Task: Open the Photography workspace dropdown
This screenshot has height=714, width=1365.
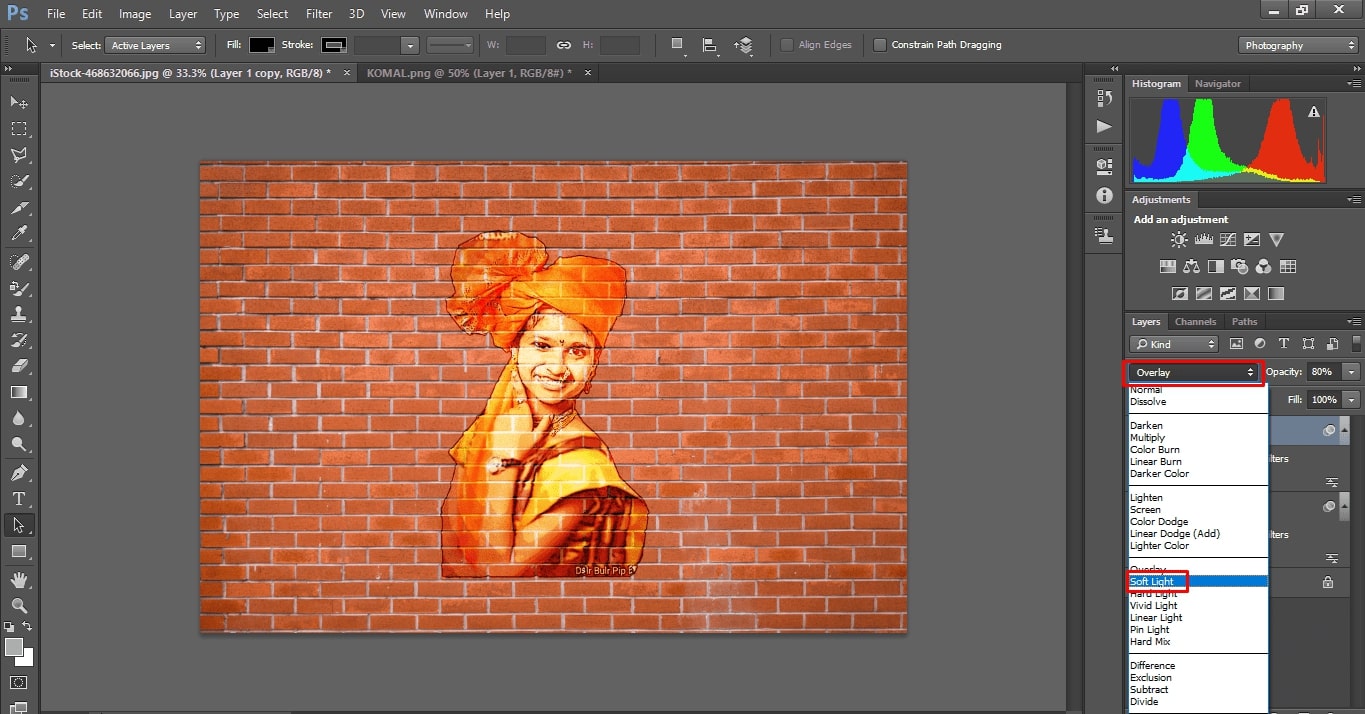Action: [1298, 45]
